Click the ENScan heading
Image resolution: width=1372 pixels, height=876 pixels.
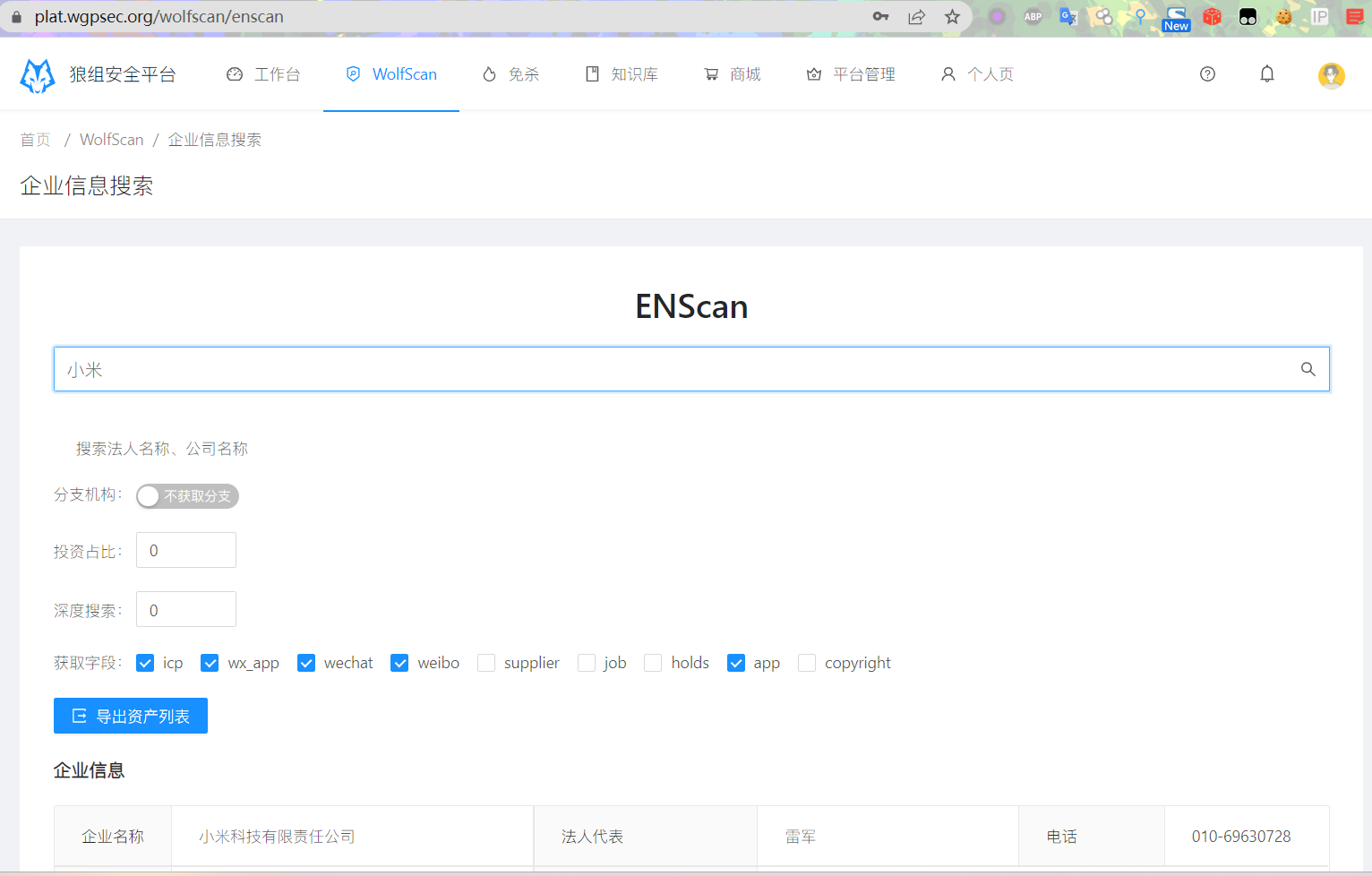tap(691, 306)
